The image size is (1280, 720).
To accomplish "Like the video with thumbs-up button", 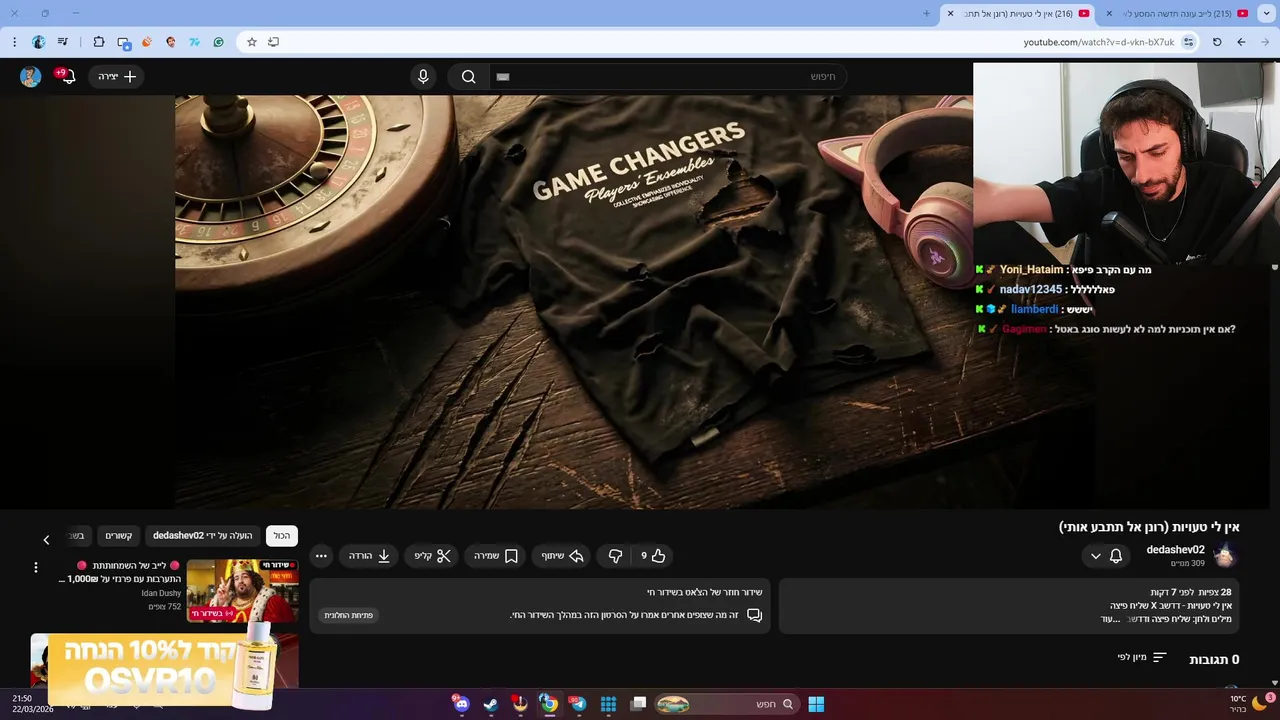I will 654,556.
